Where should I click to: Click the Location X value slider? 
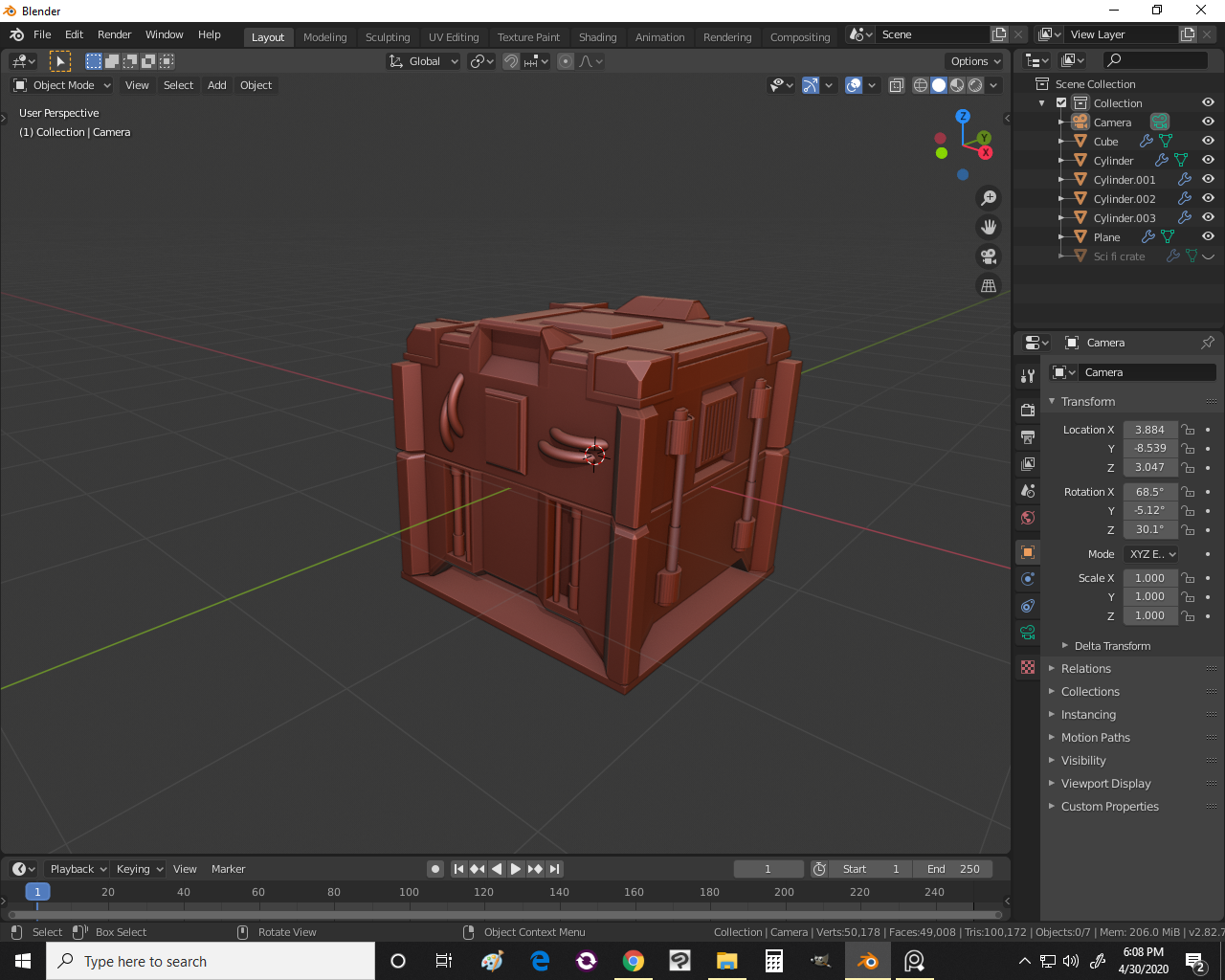[1149, 430]
